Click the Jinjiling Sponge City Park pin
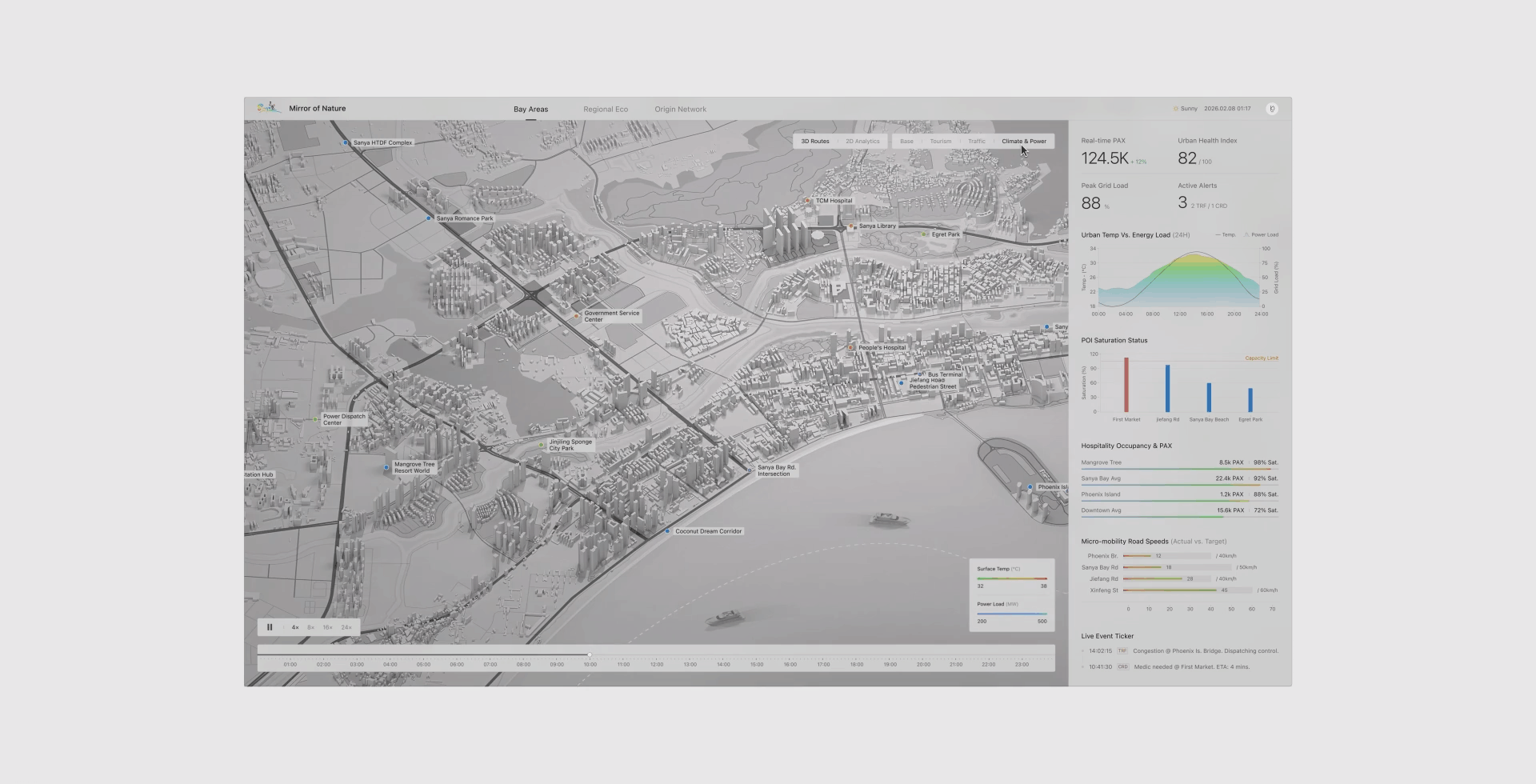This screenshot has width=1536, height=784. 542,445
